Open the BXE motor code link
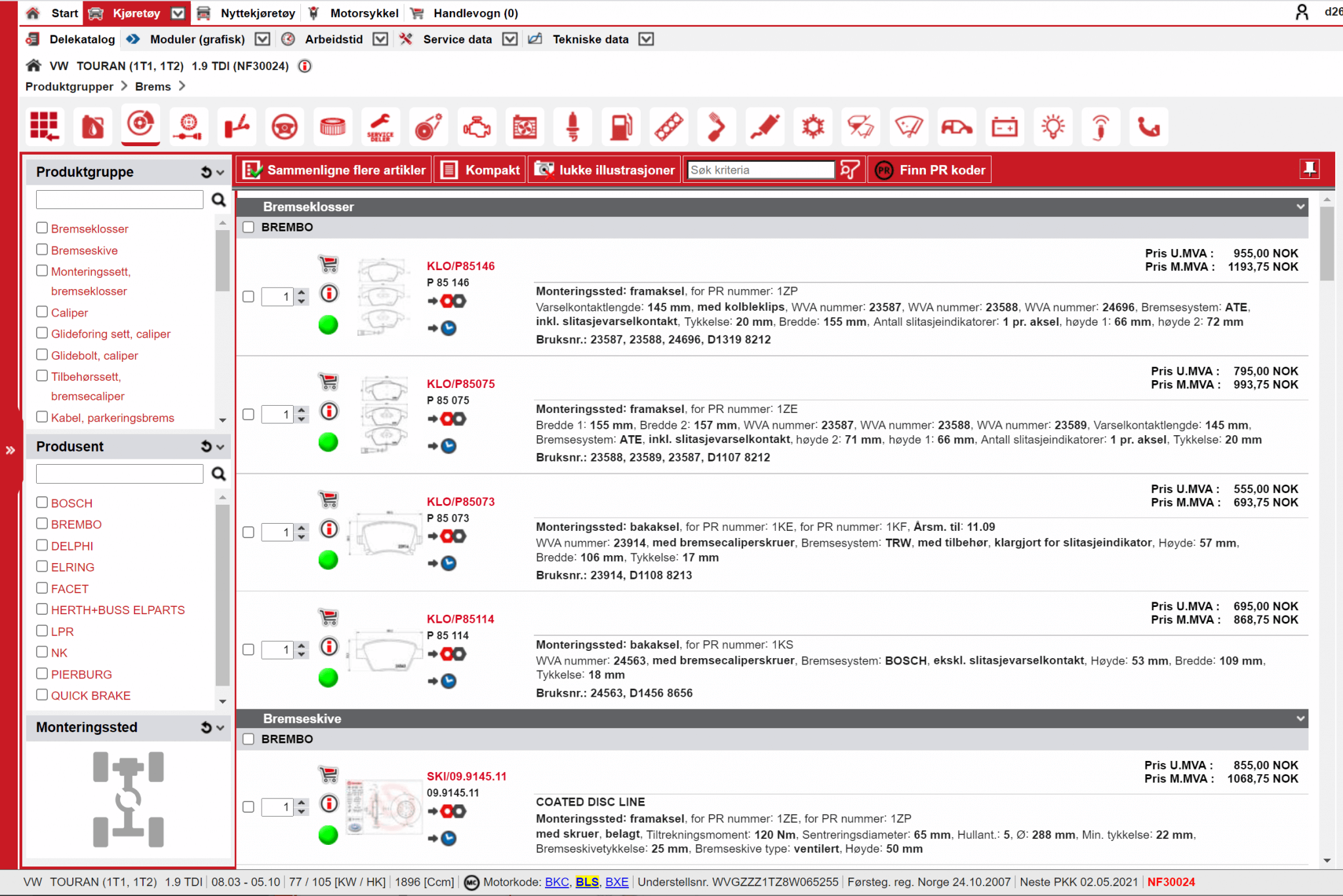Image resolution: width=1343 pixels, height=896 pixels. click(616, 882)
